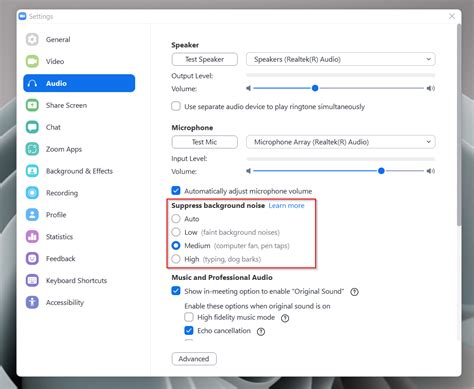The image size is (474, 389).
Task: Switch to Background & Effects settings
Action: click(79, 171)
